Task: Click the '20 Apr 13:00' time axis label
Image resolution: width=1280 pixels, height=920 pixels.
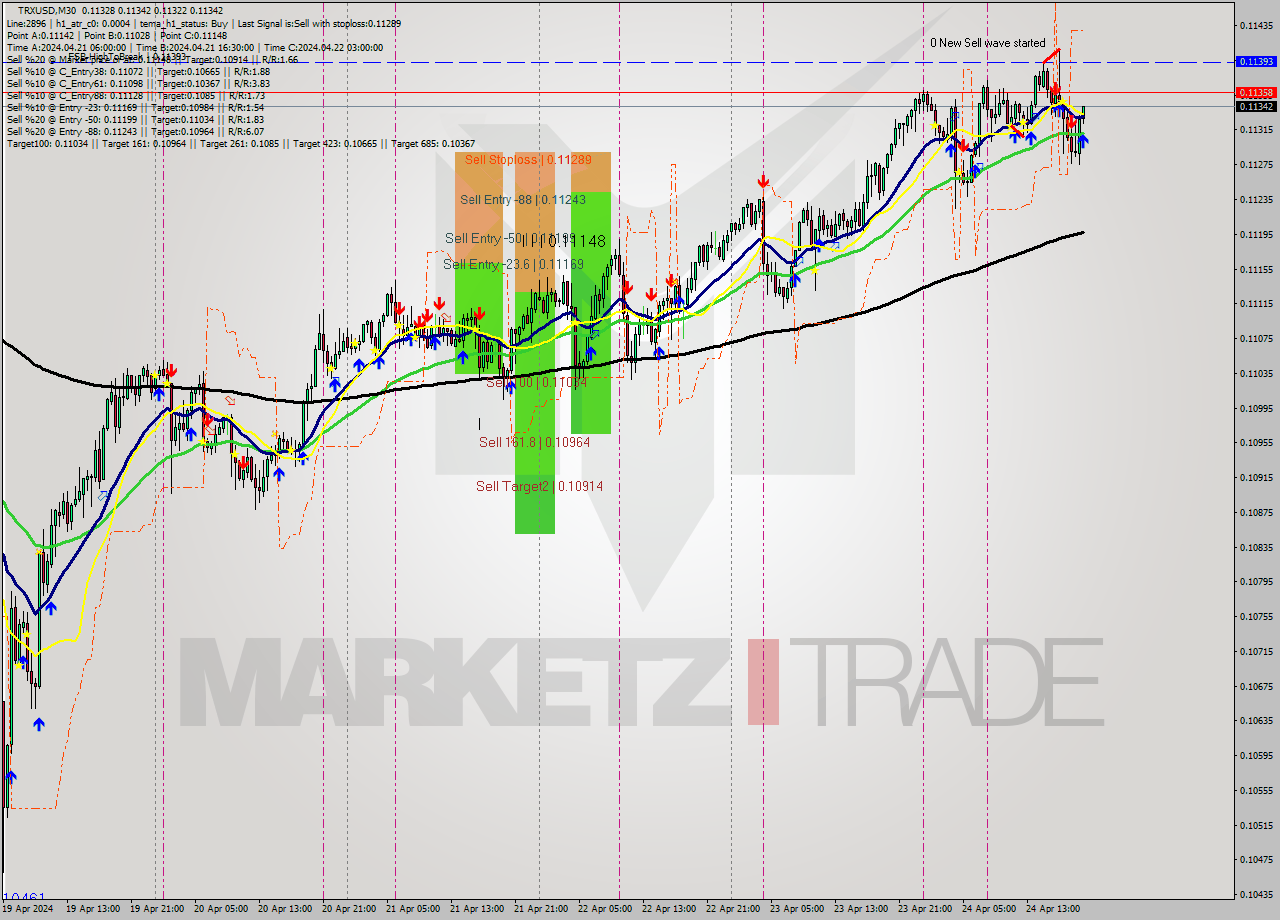Action: [284, 909]
